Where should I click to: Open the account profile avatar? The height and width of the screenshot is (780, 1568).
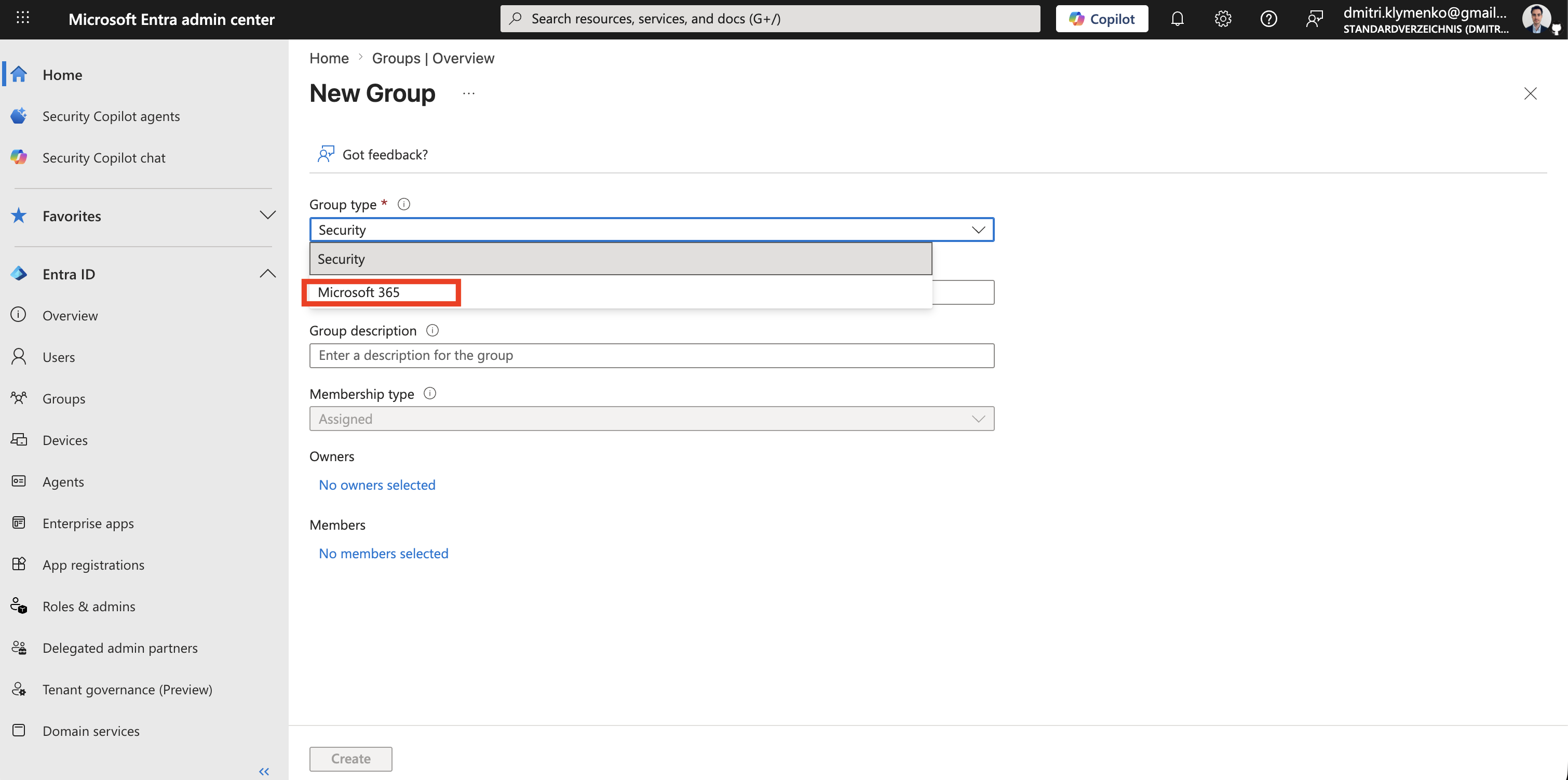tap(1537, 19)
